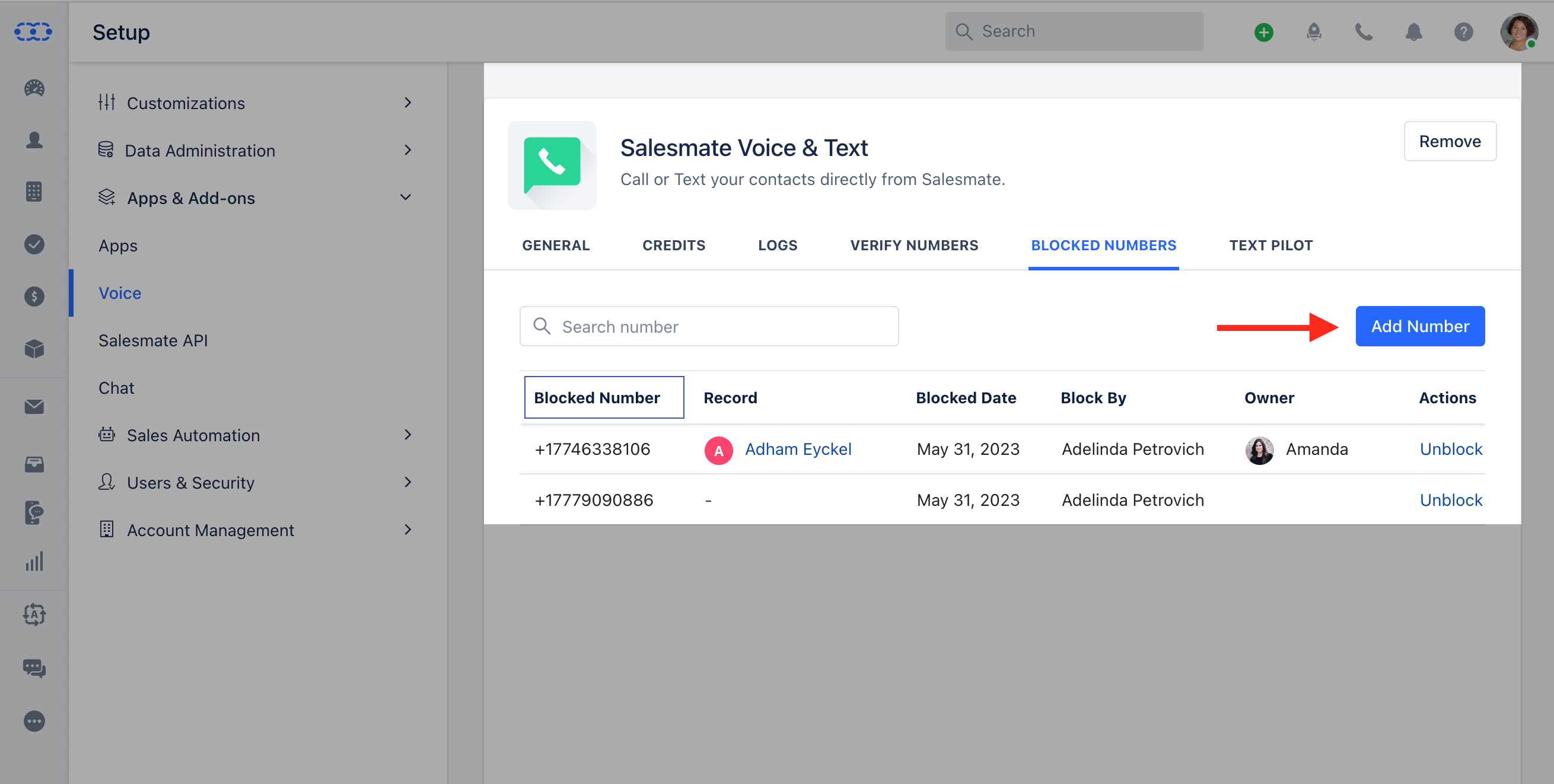Click the Adham Eyckel avatar badge
Screen dimensions: 1554x784
point(718,450)
